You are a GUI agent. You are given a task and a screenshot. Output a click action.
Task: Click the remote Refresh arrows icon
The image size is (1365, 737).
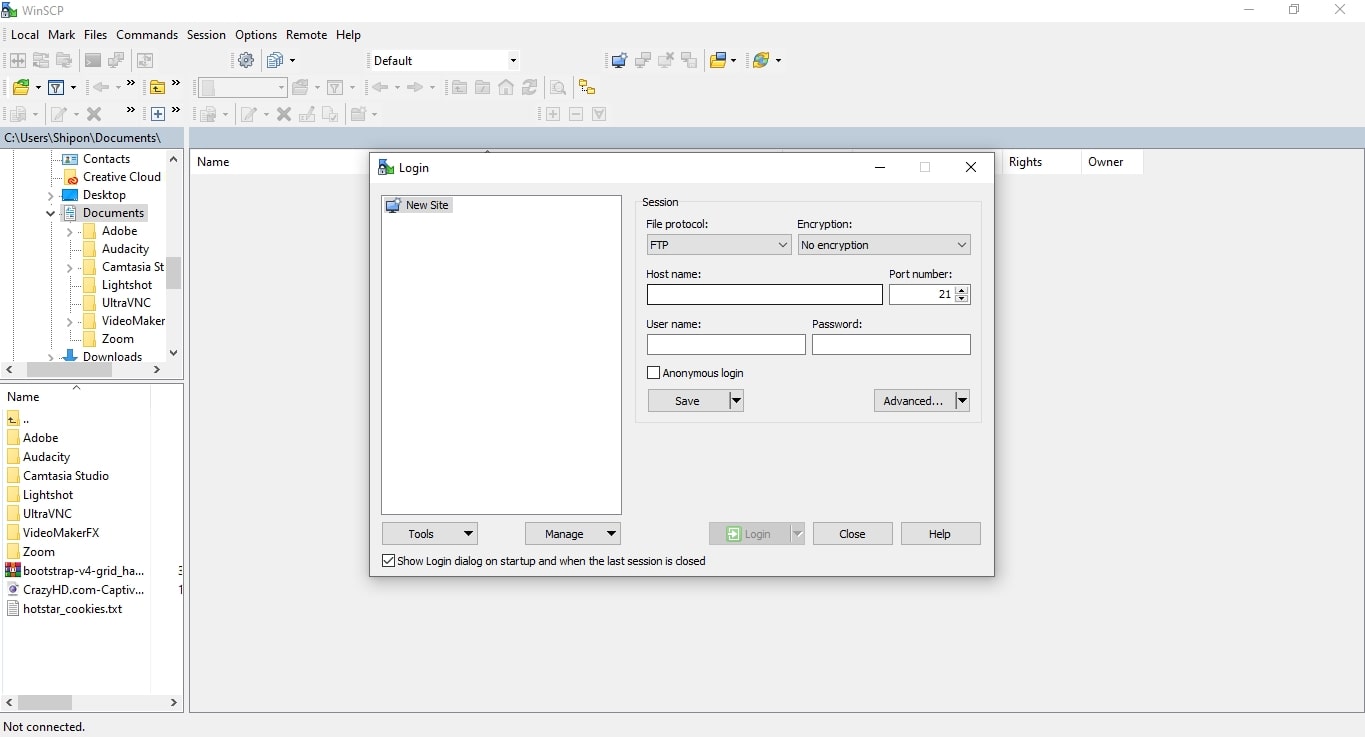(529, 87)
